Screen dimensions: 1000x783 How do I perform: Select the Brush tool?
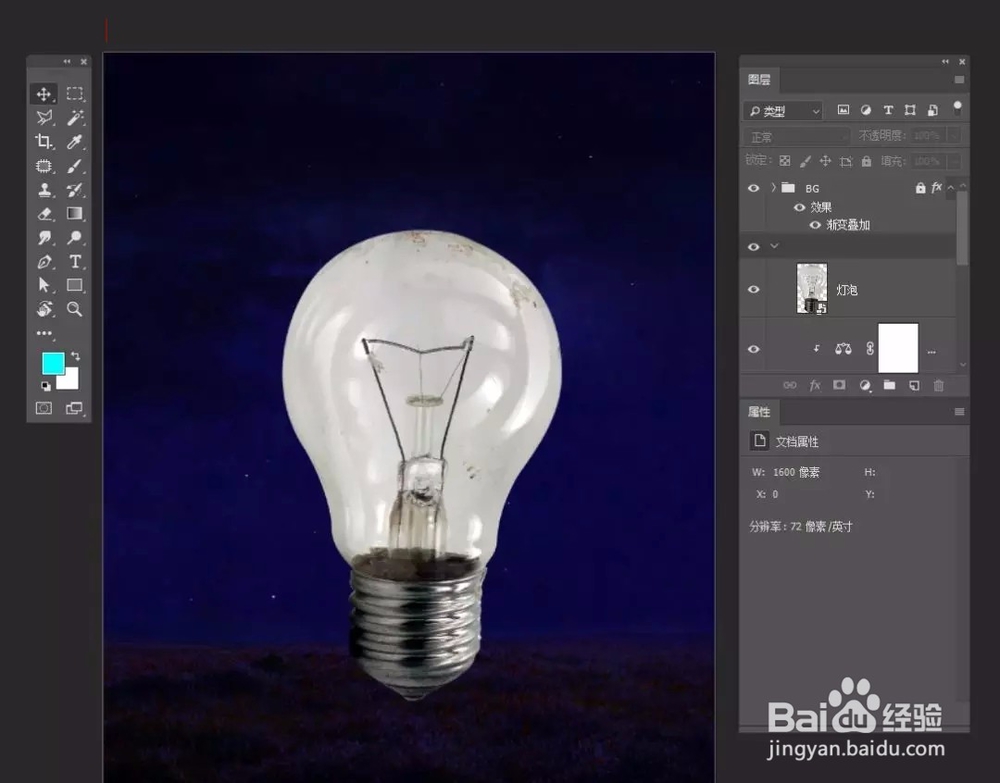[75, 166]
